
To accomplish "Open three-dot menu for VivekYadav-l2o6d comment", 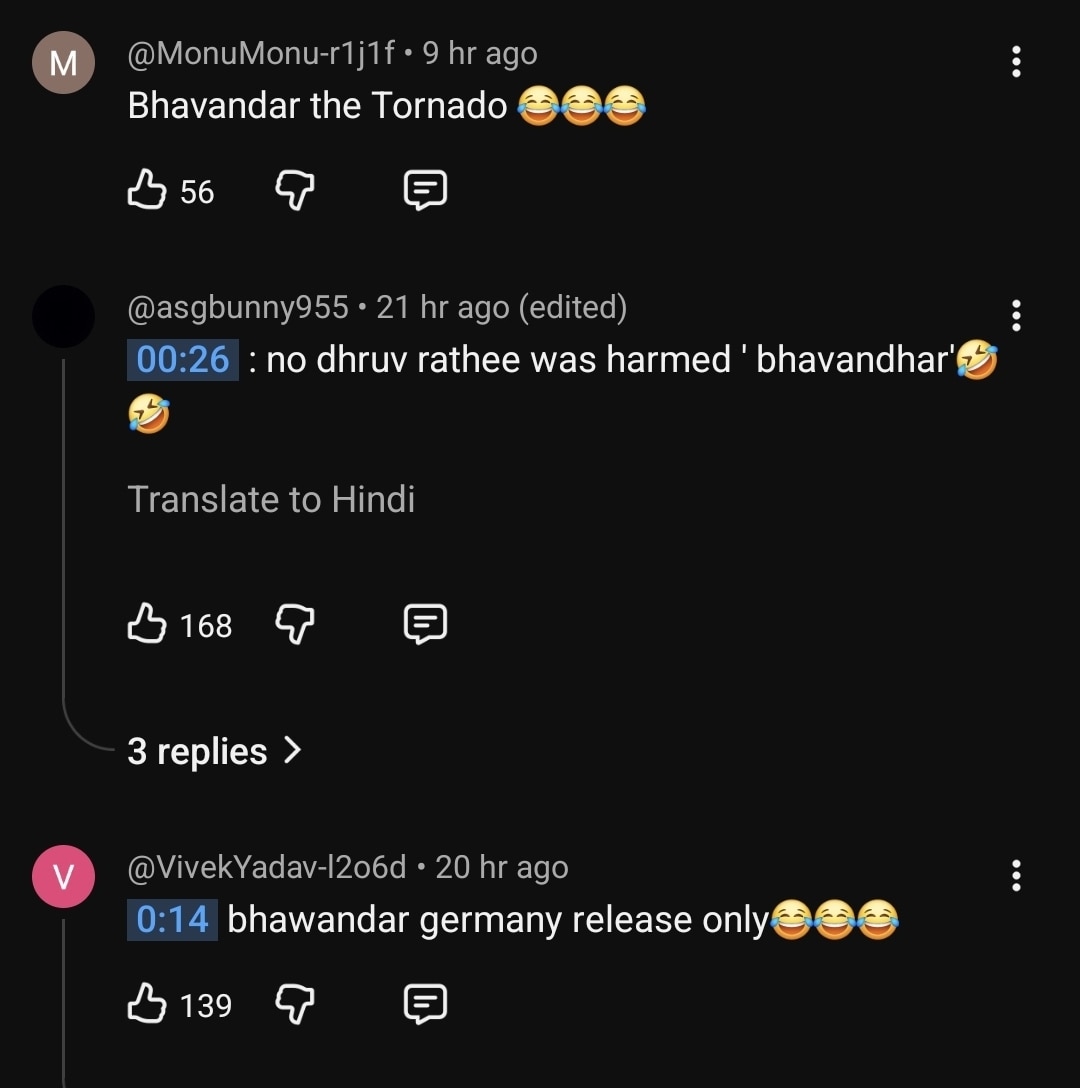I will (x=1016, y=876).
